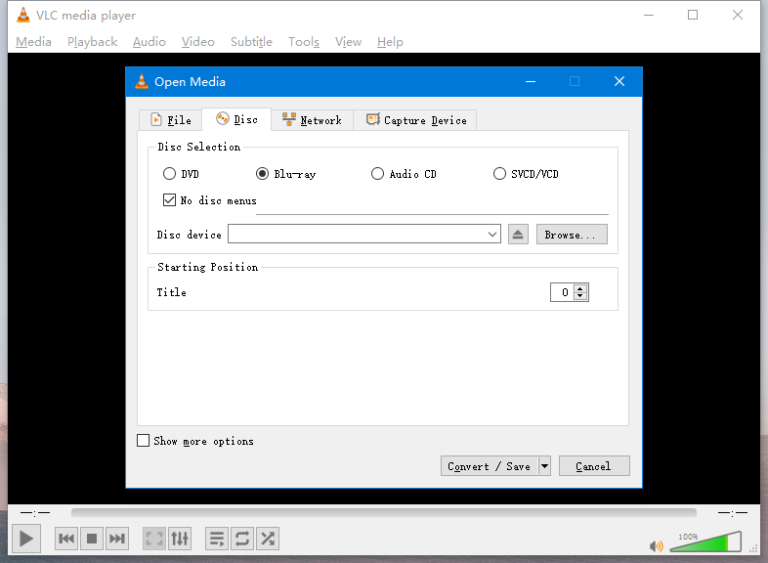Viewport: 768px width, 563px height.
Task: Click the Browse... button
Action: coord(572,234)
